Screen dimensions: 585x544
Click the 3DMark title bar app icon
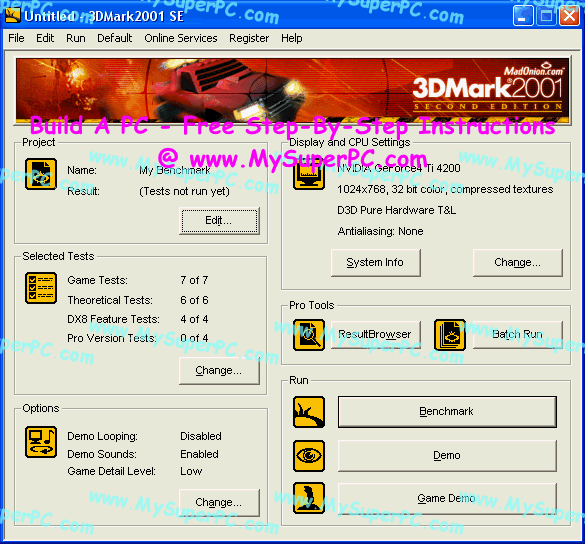coord(12,16)
